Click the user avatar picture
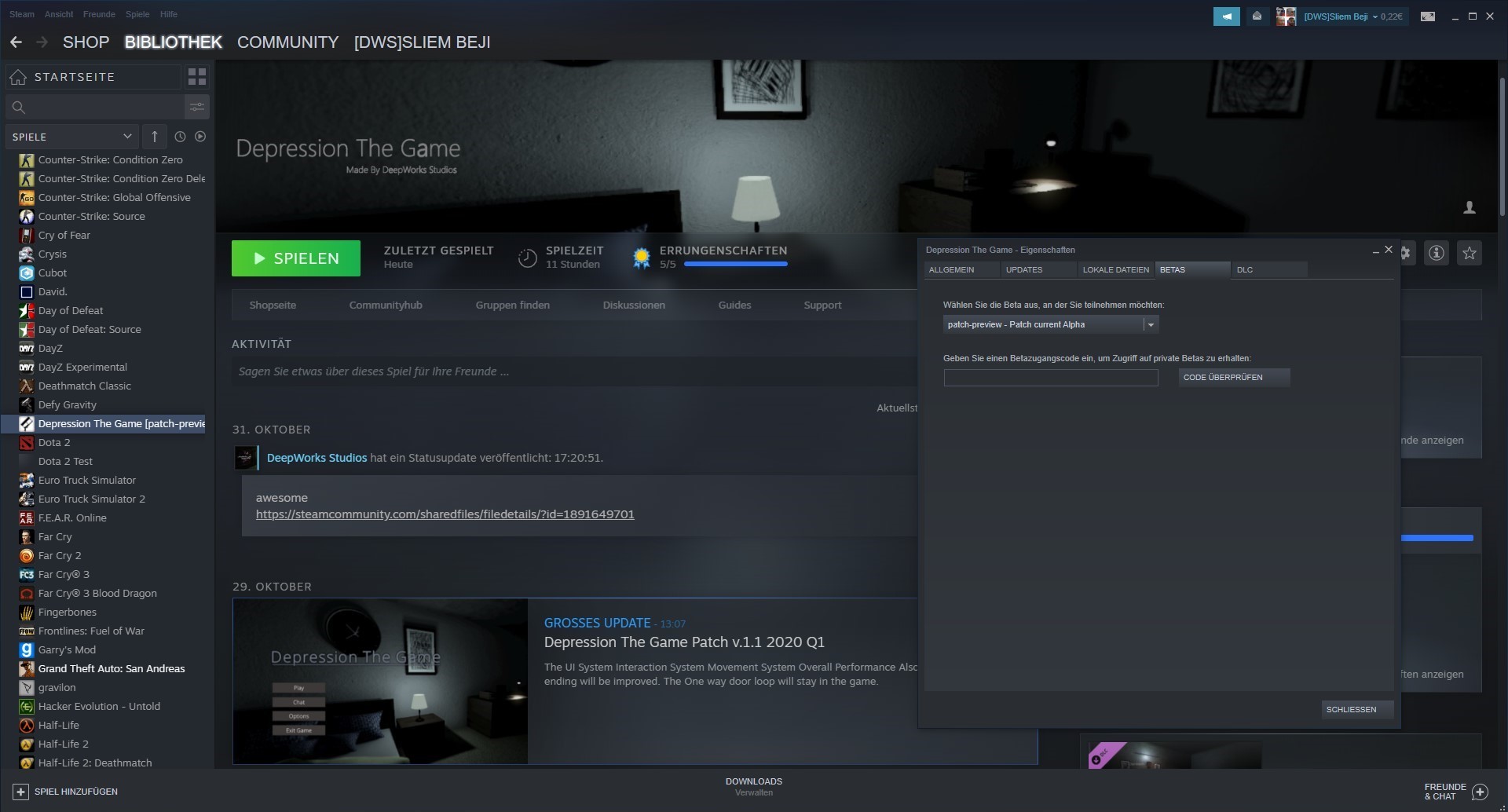Screen dimensions: 1508x812 (x=1286, y=16)
